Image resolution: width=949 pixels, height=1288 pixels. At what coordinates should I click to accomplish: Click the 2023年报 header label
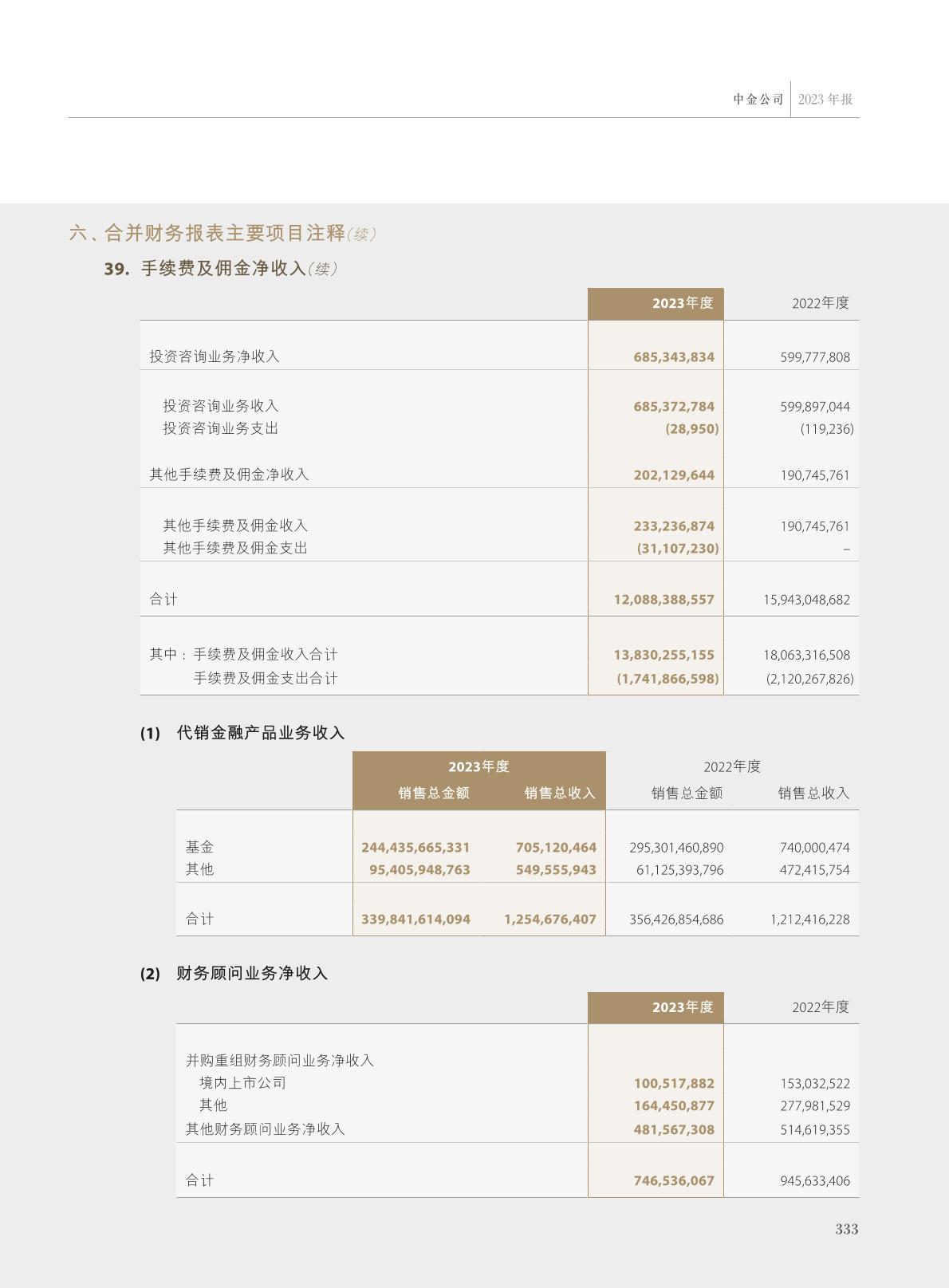click(825, 100)
